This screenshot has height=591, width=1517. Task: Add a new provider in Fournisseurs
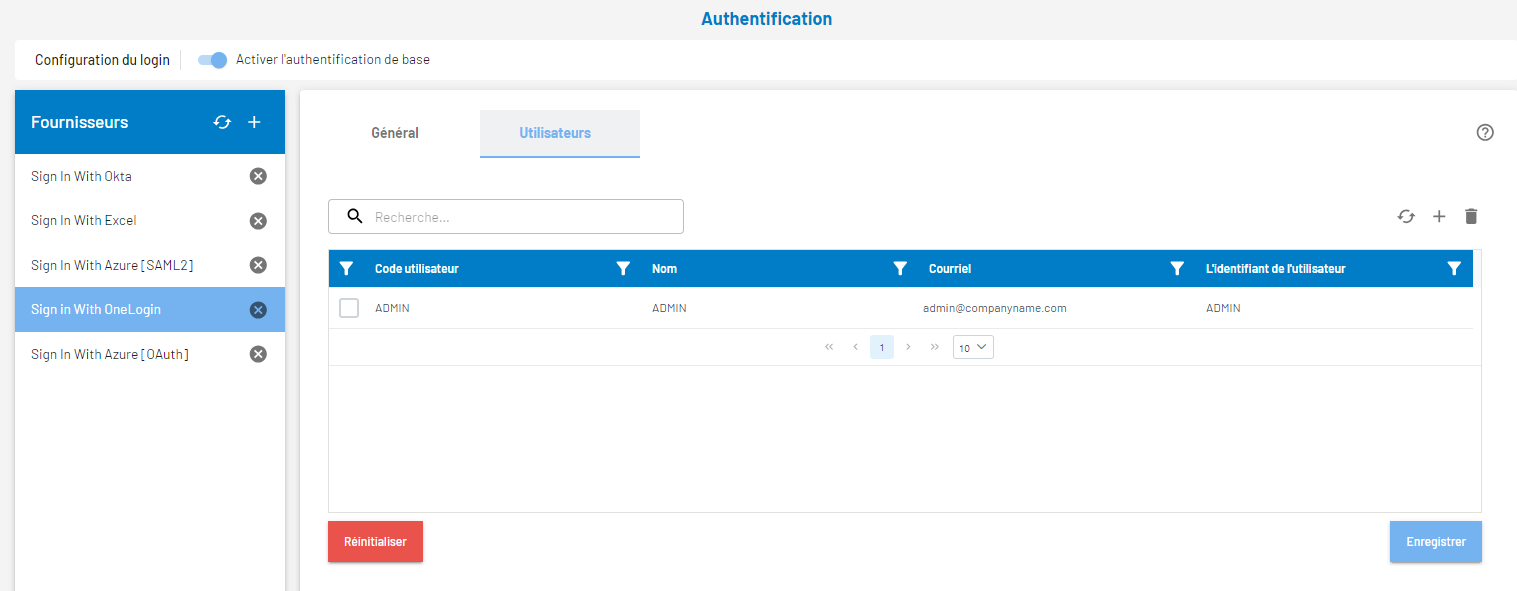coord(254,122)
